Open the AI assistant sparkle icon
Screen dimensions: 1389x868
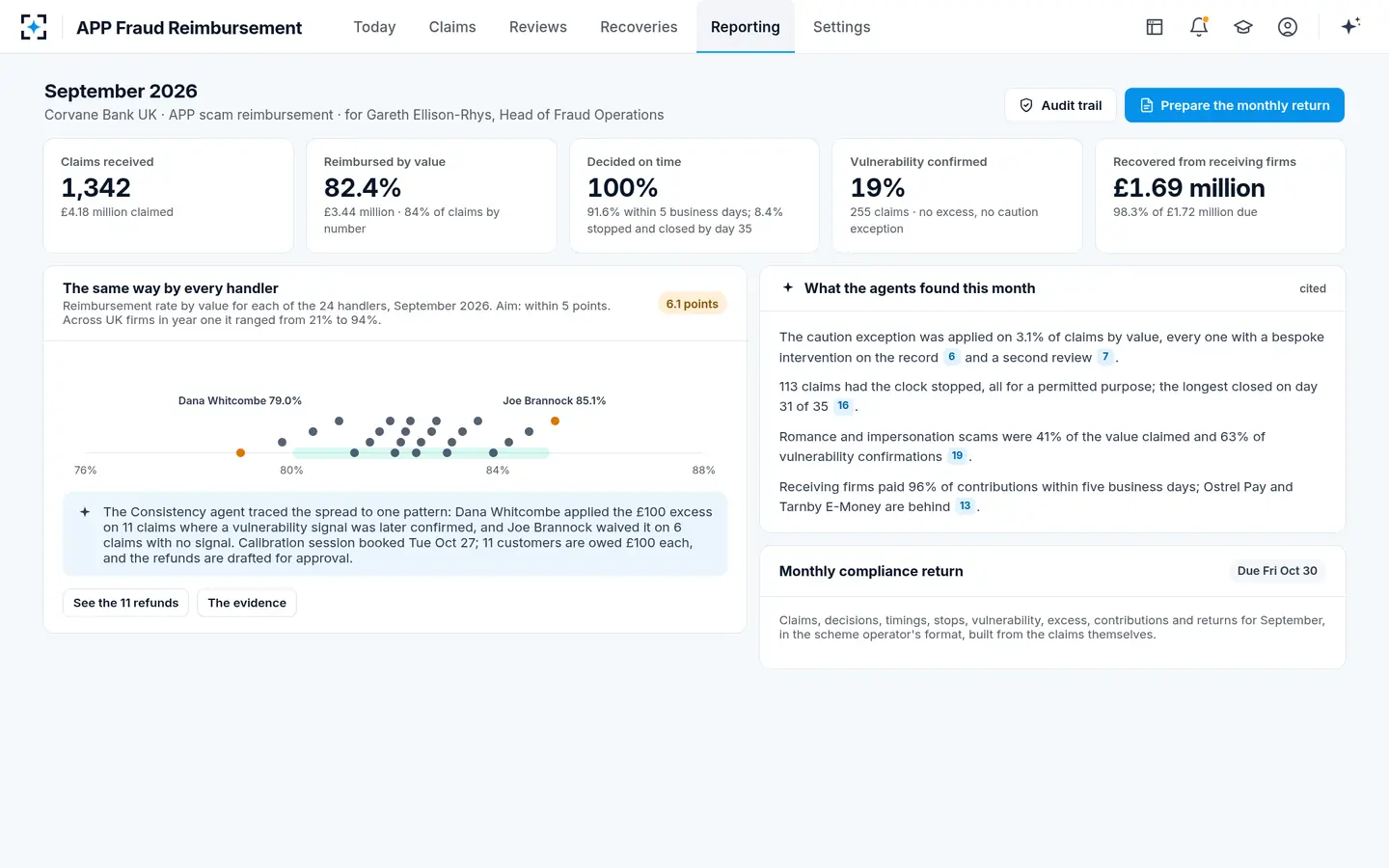click(1350, 26)
